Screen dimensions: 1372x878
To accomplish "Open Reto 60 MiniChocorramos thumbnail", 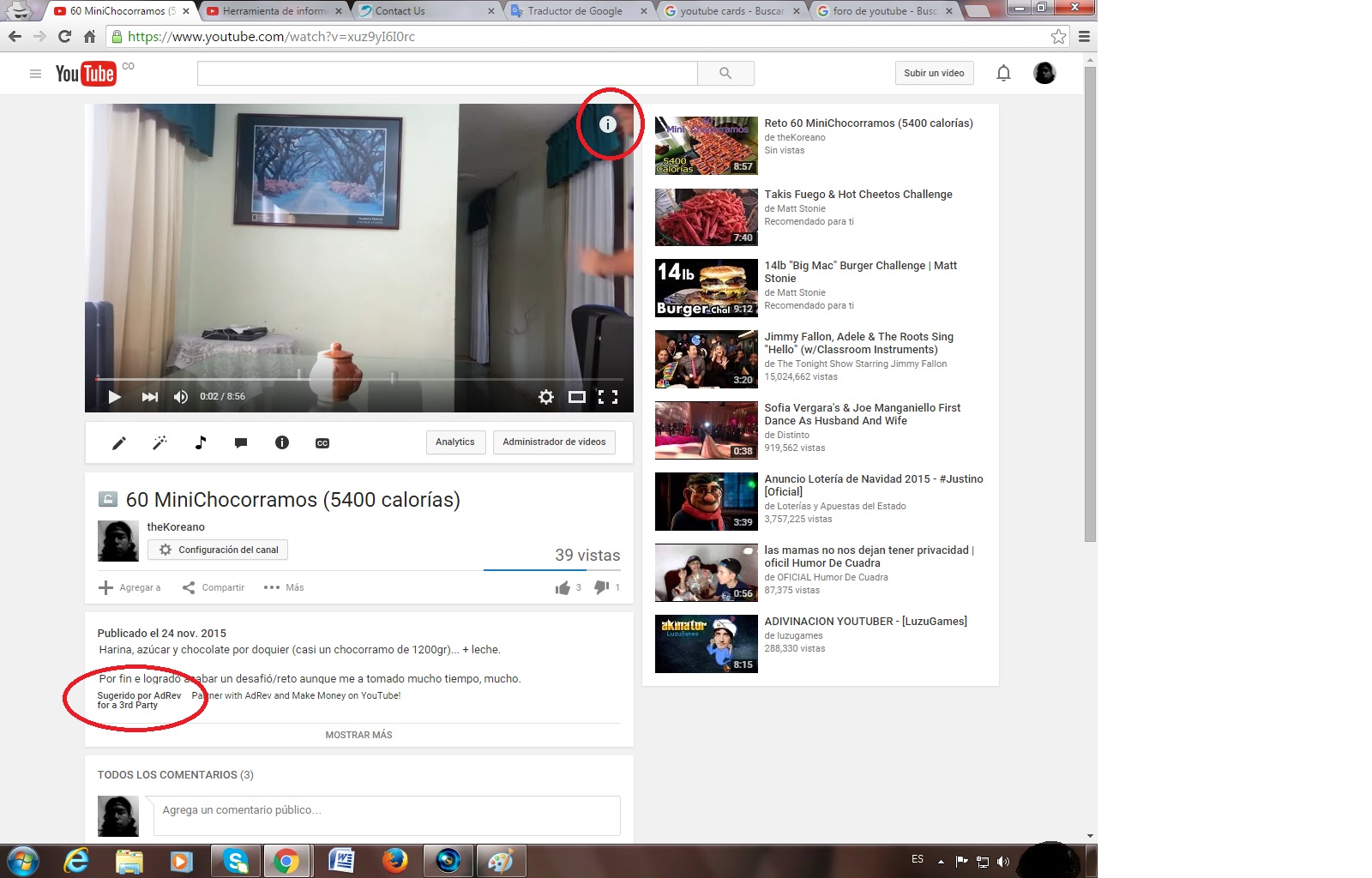I will pyautogui.click(x=707, y=146).
